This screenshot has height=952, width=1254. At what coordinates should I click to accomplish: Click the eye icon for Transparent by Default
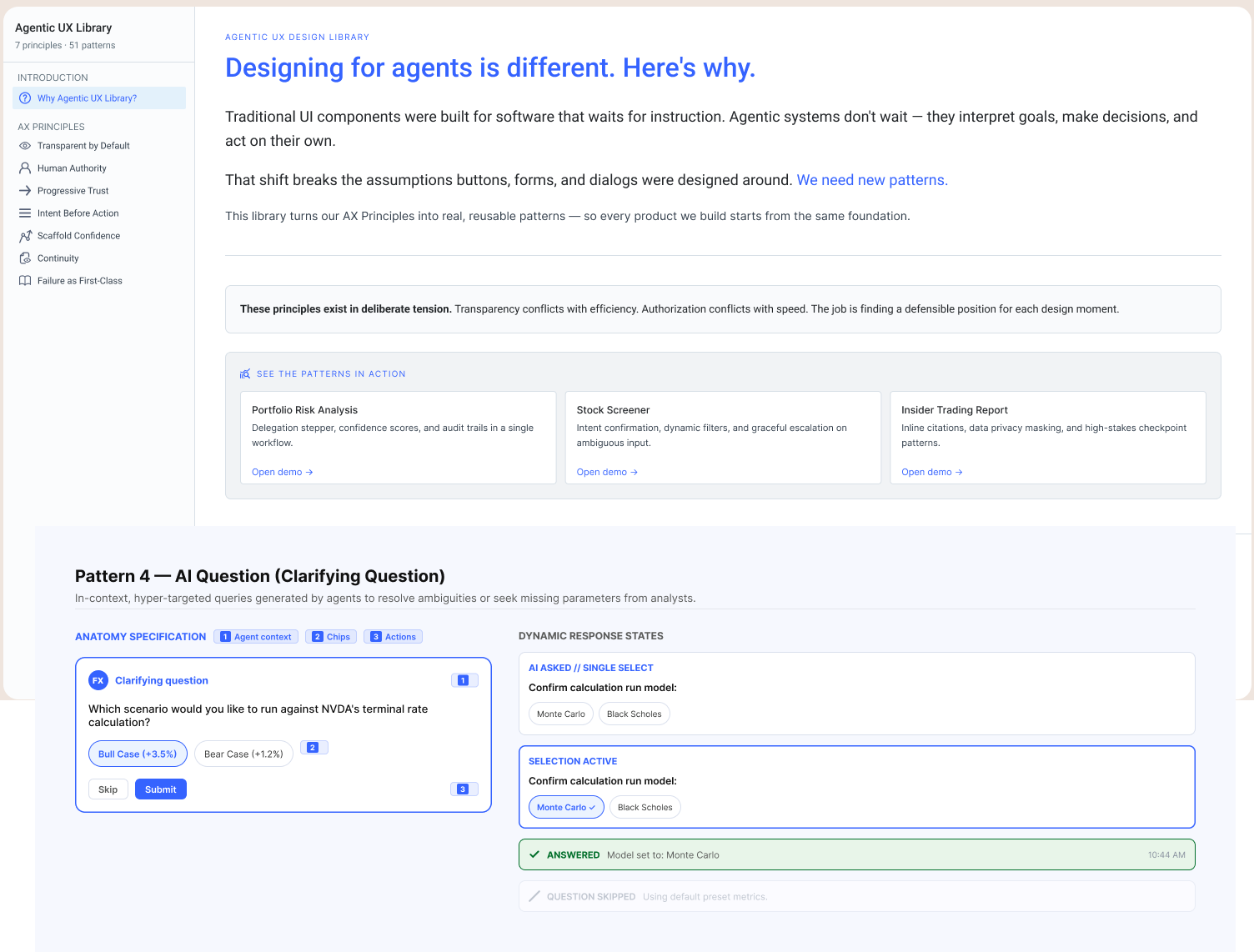click(x=25, y=146)
